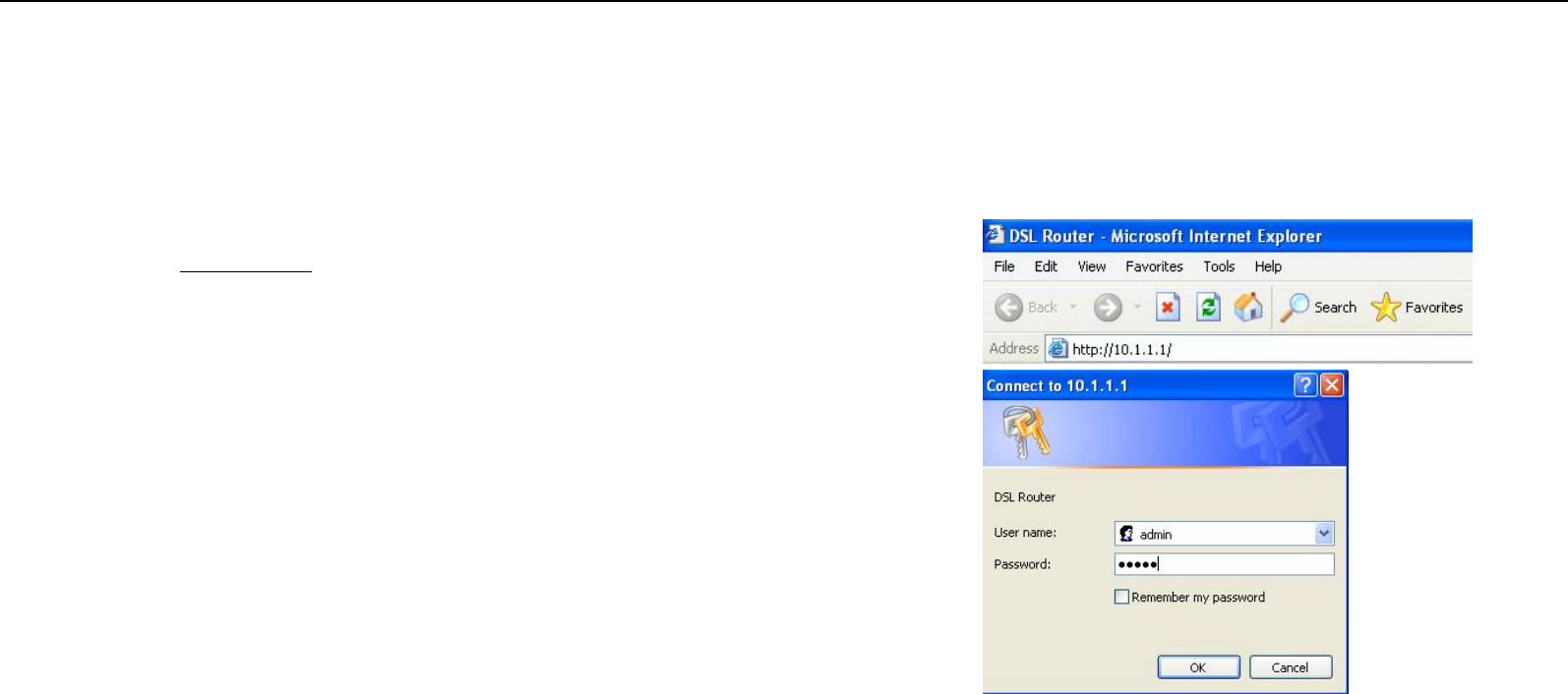The image size is (1568, 694).
Task: Enable Remember my password checkbox
Action: click(x=1121, y=597)
